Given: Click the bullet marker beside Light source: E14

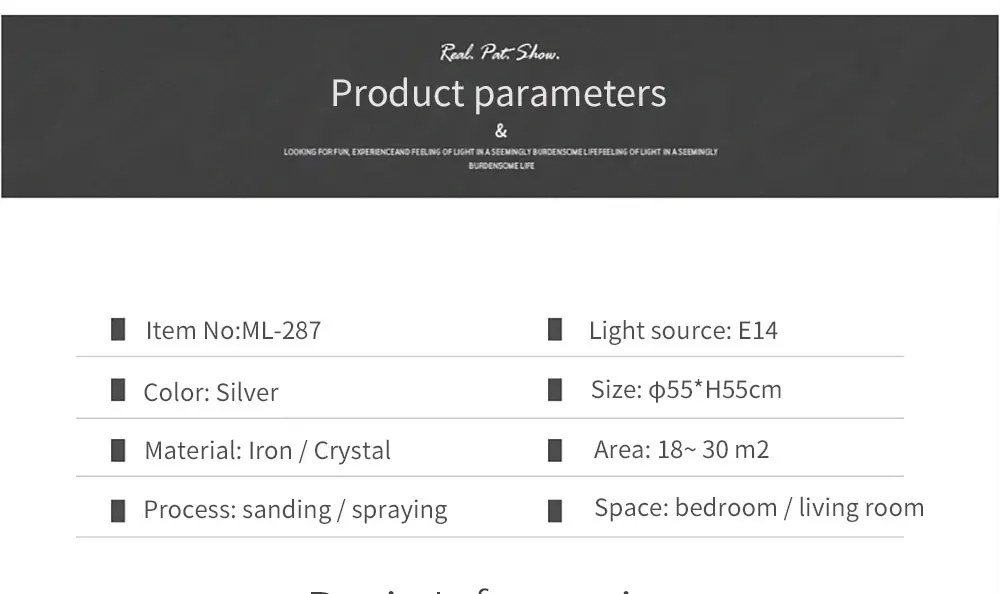Looking at the screenshot, I should pyautogui.click(x=555, y=329).
